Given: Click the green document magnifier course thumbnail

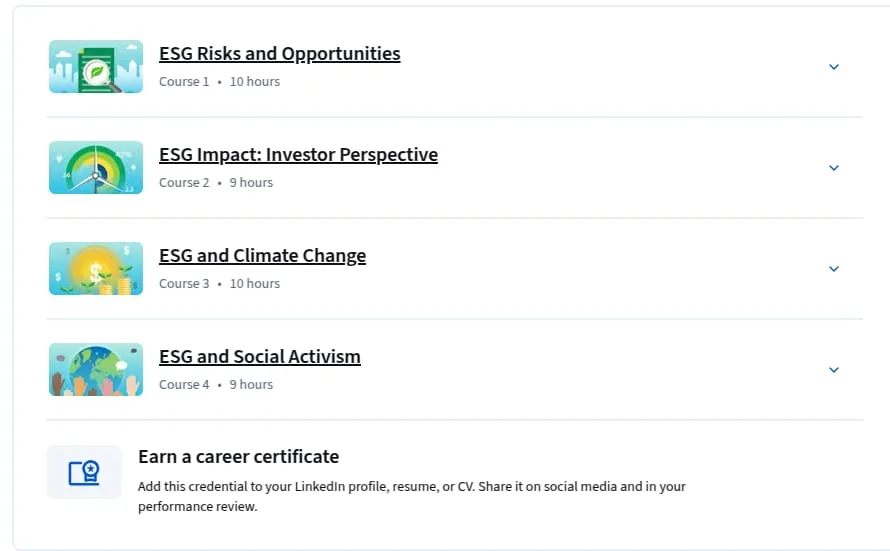Looking at the screenshot, I should click(x=96, y=66).
